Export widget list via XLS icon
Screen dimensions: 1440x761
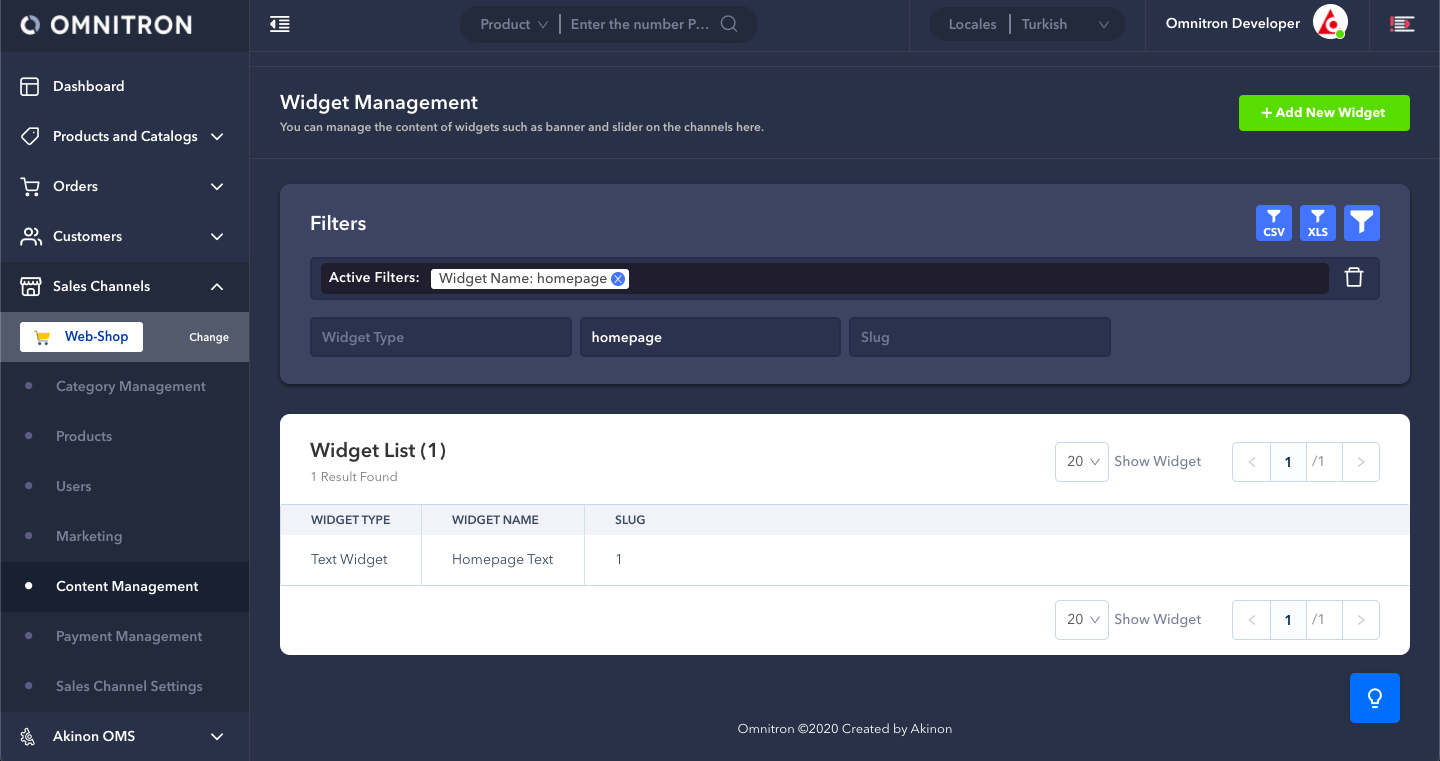(1318, 223)
